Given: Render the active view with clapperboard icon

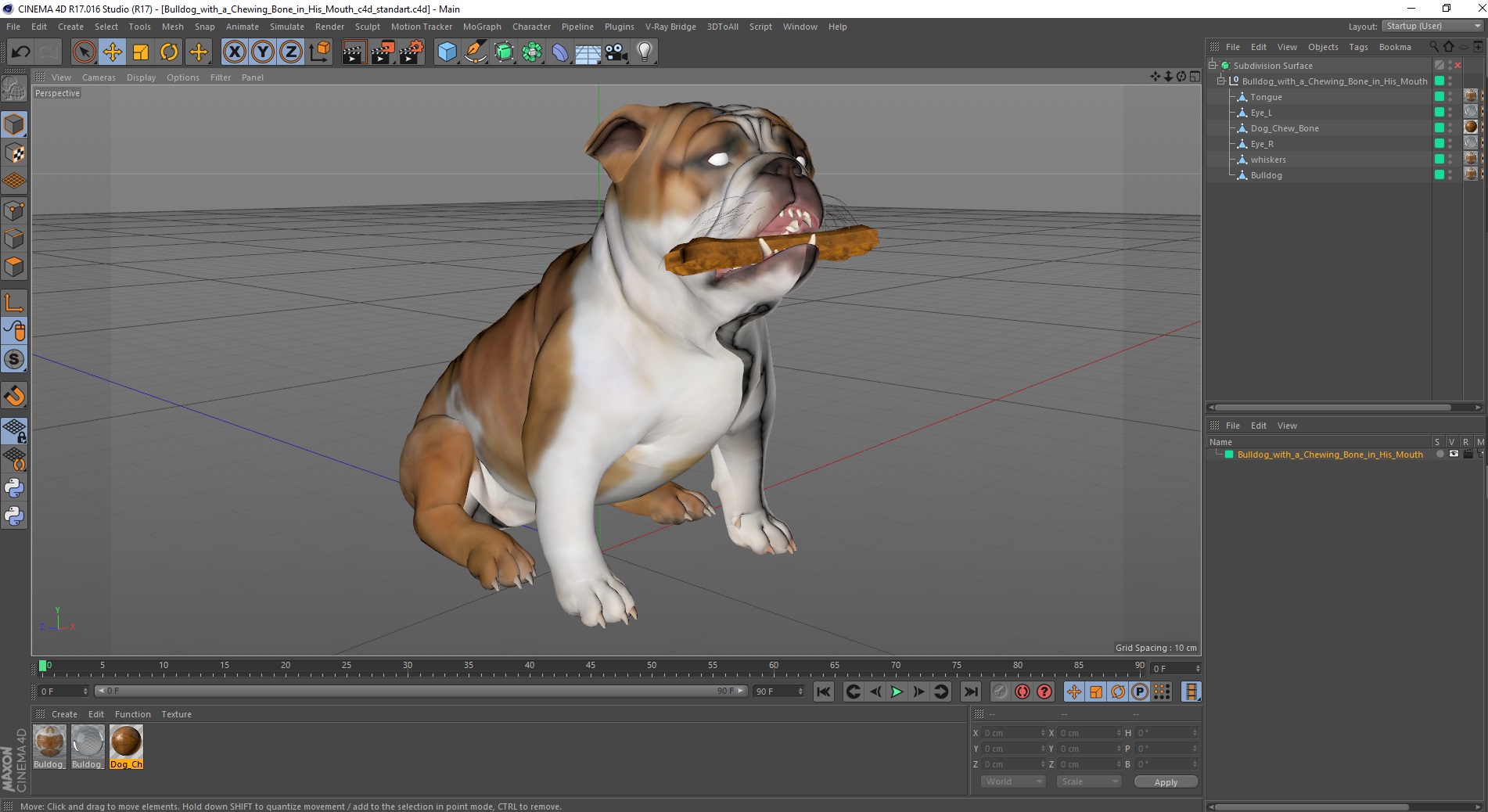Looking at the screenshot, I should pyautogui.click(x=354, y=52).
